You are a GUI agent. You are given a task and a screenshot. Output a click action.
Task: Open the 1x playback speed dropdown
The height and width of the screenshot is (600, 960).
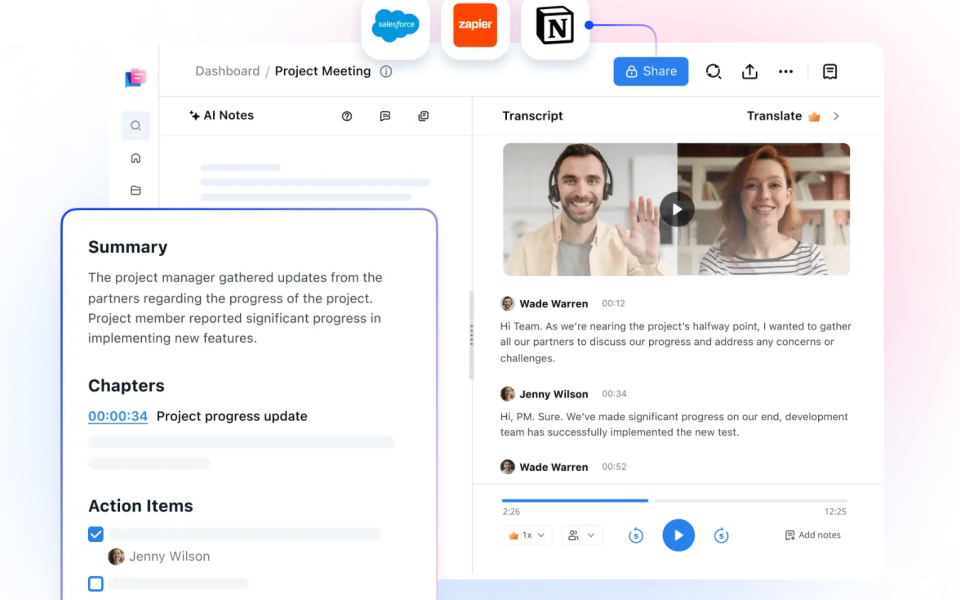[527, 535]
